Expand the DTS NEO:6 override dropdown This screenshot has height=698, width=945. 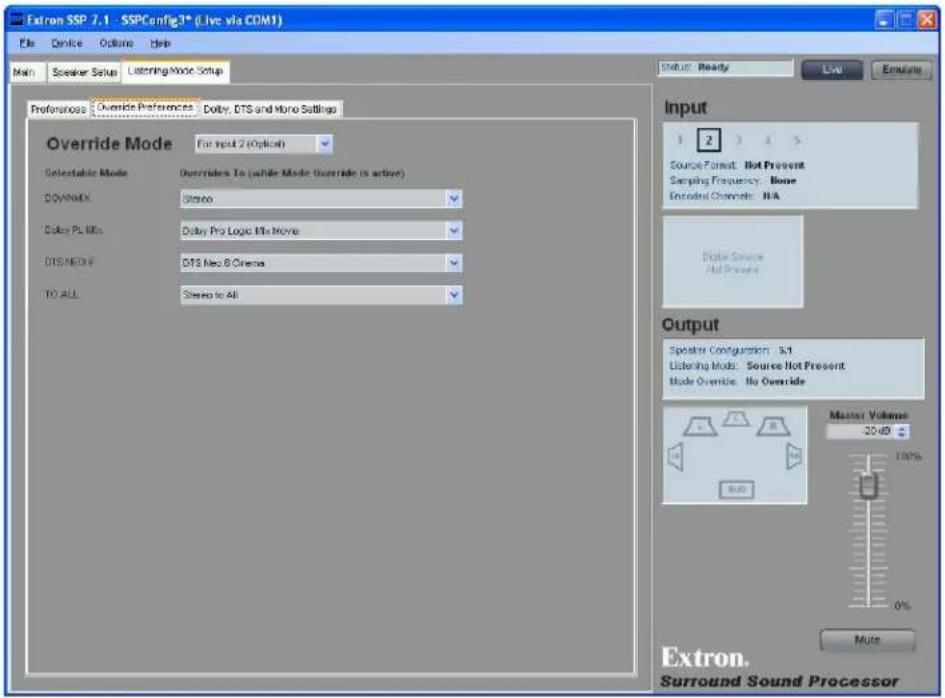(x=454, y=263)
